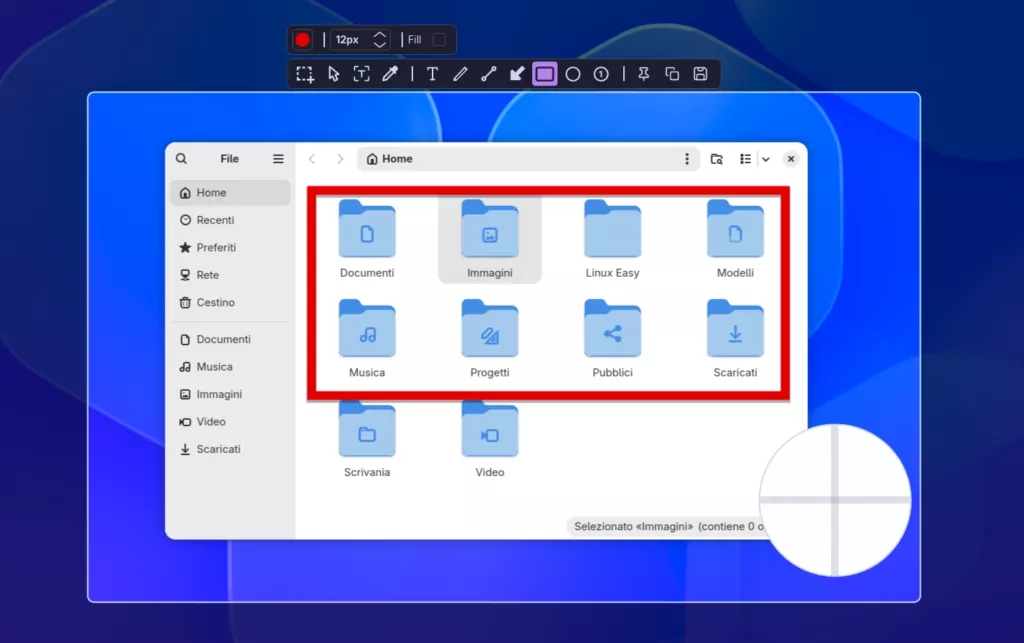This screenshot has width=1024, height=643.
Task: Open the three-dot menu in path bar
Action: point(686,159)
